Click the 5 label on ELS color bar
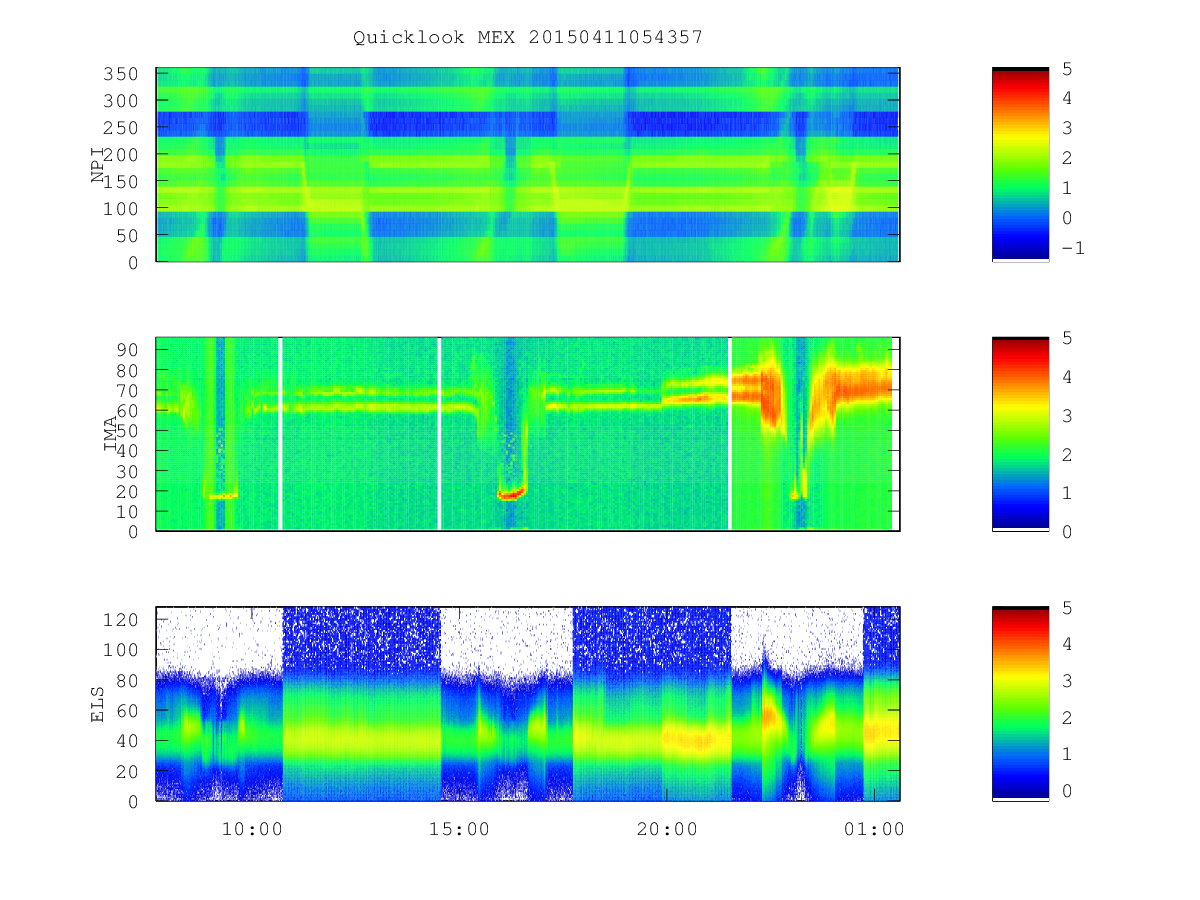Viewport: 1200px width, 900px height. tap(1067, 608)
